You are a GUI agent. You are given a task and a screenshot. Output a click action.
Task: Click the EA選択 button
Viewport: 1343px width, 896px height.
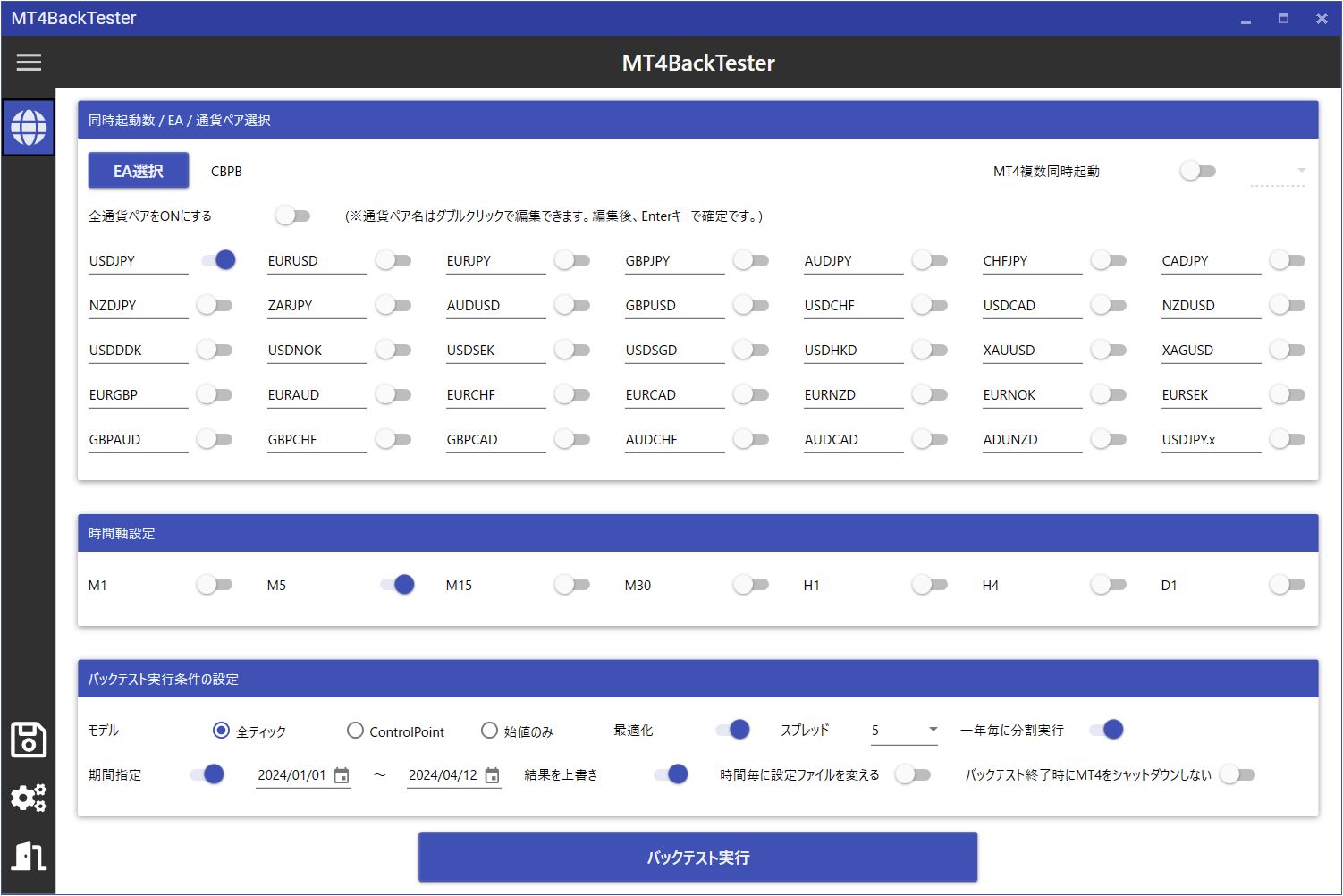[139, 171]
